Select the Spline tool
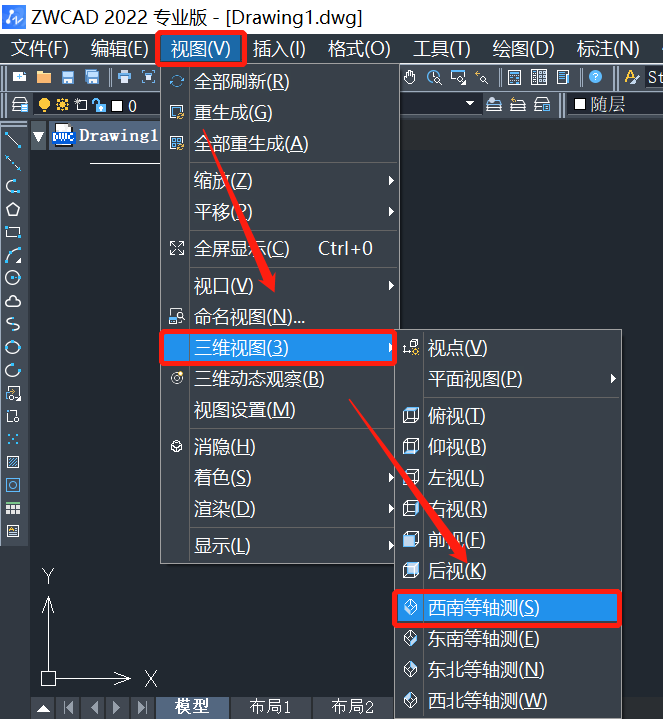Image resolution: width=663 pixels, height=719 pixels. coord(13,324)
